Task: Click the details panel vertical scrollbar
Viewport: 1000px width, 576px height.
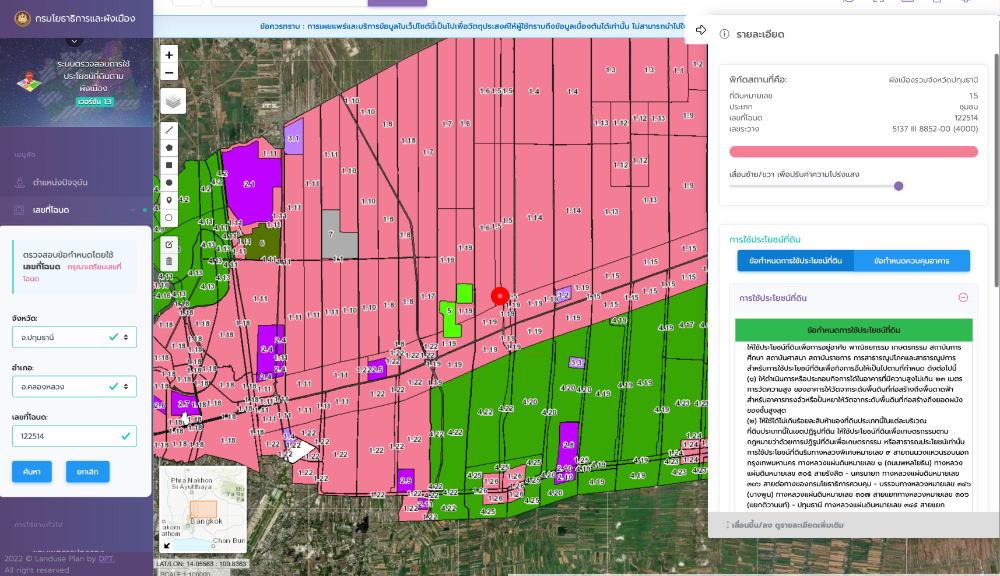Action: click(997, 171)
